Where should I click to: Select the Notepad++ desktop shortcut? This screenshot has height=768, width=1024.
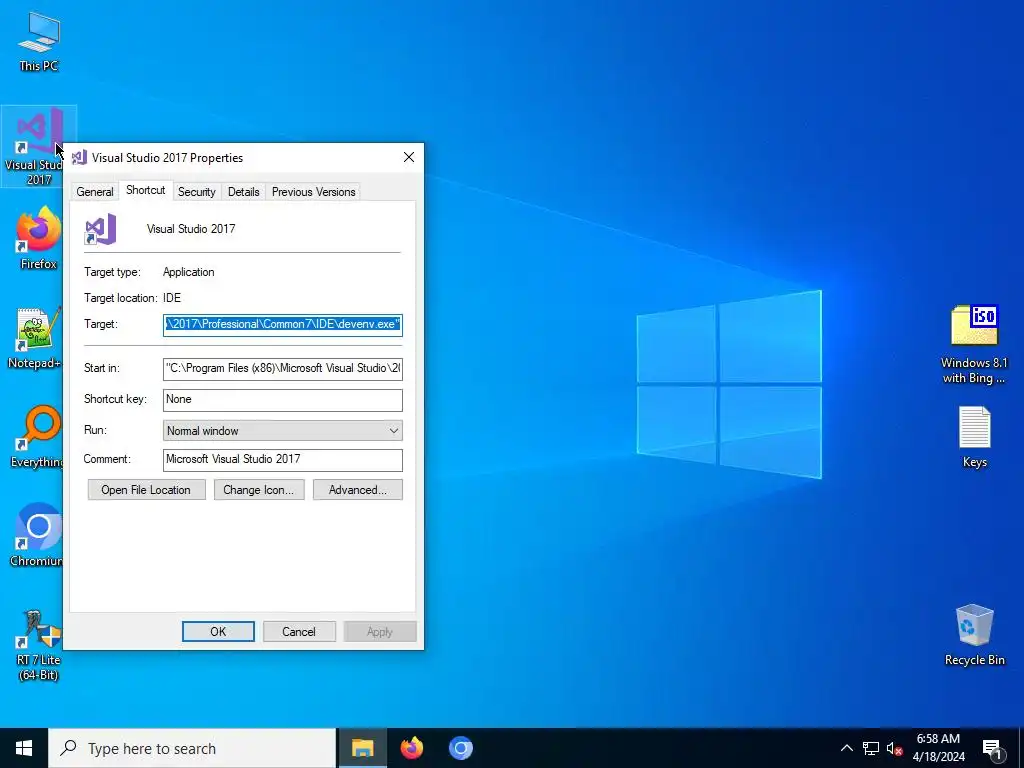pos(35,338)
